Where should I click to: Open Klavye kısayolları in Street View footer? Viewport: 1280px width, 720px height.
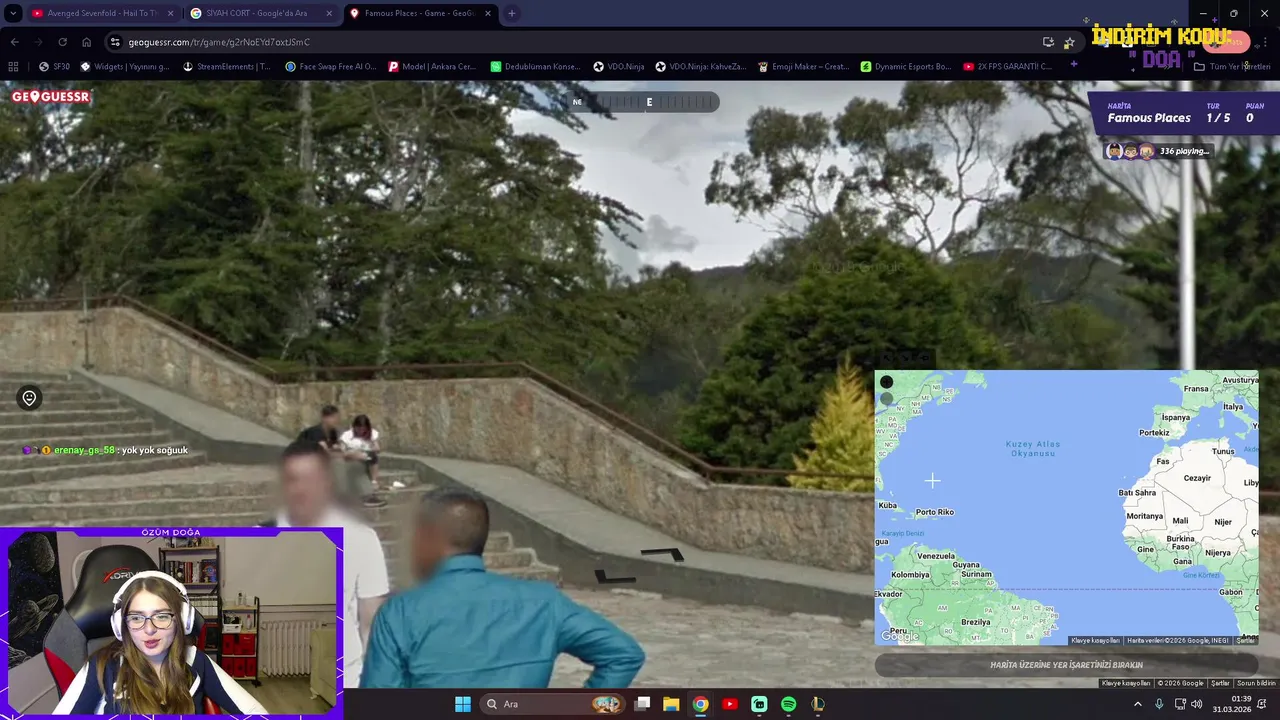click(1126, 683)
